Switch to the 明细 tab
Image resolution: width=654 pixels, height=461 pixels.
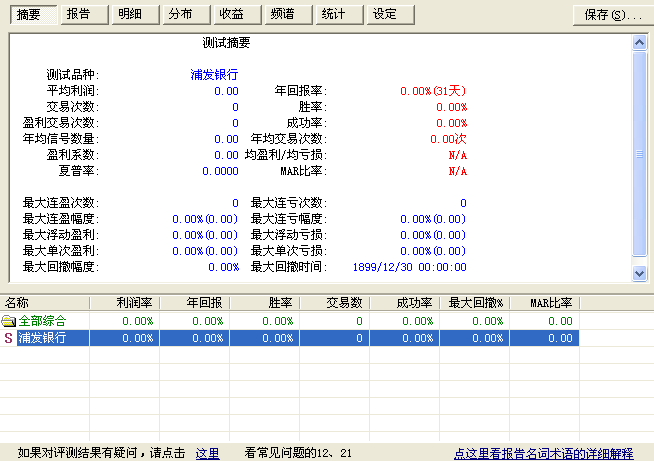click(130, 14)
